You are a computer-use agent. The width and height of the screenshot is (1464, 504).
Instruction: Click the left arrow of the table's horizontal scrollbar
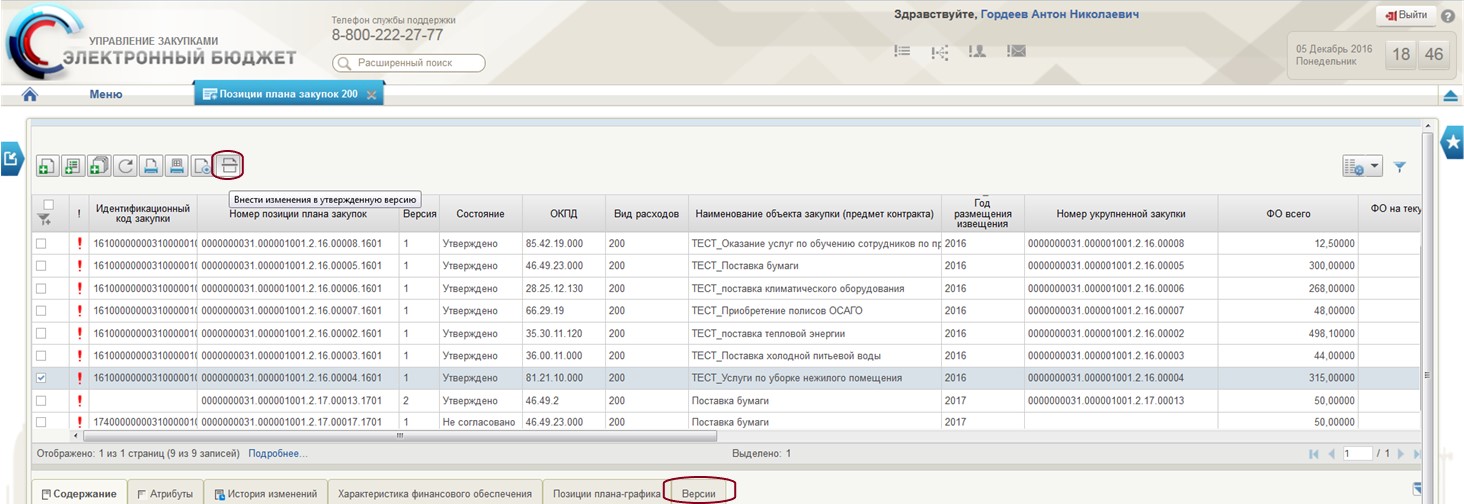76,436
